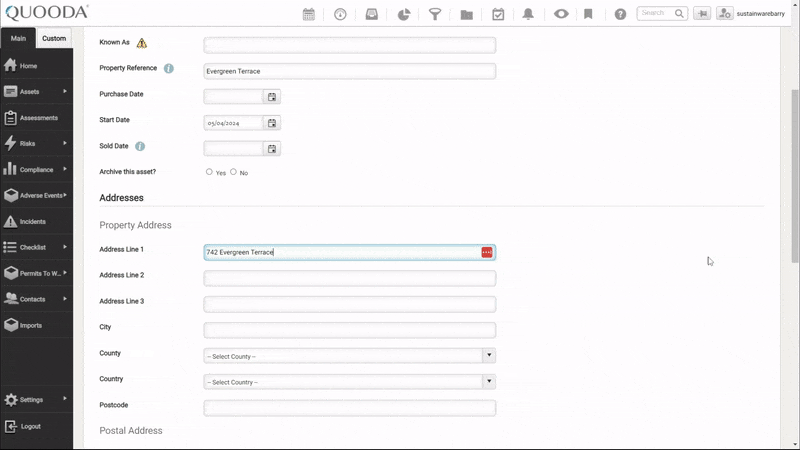Click the Known As warning icon
The image size is (800, 450).
point(142,43)
